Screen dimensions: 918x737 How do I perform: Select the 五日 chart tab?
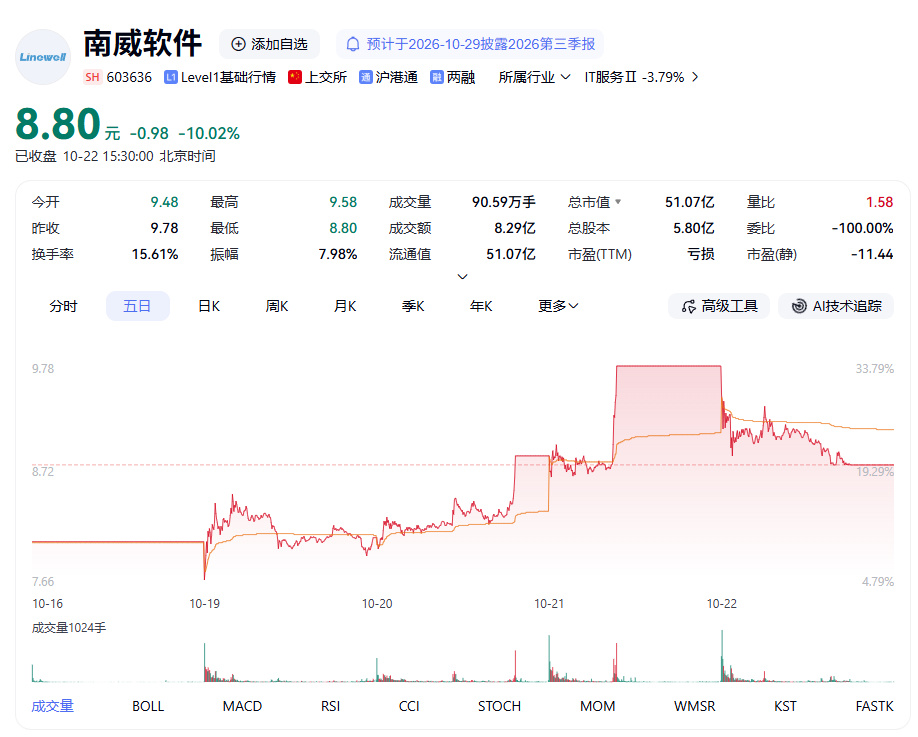coord(138,306)
